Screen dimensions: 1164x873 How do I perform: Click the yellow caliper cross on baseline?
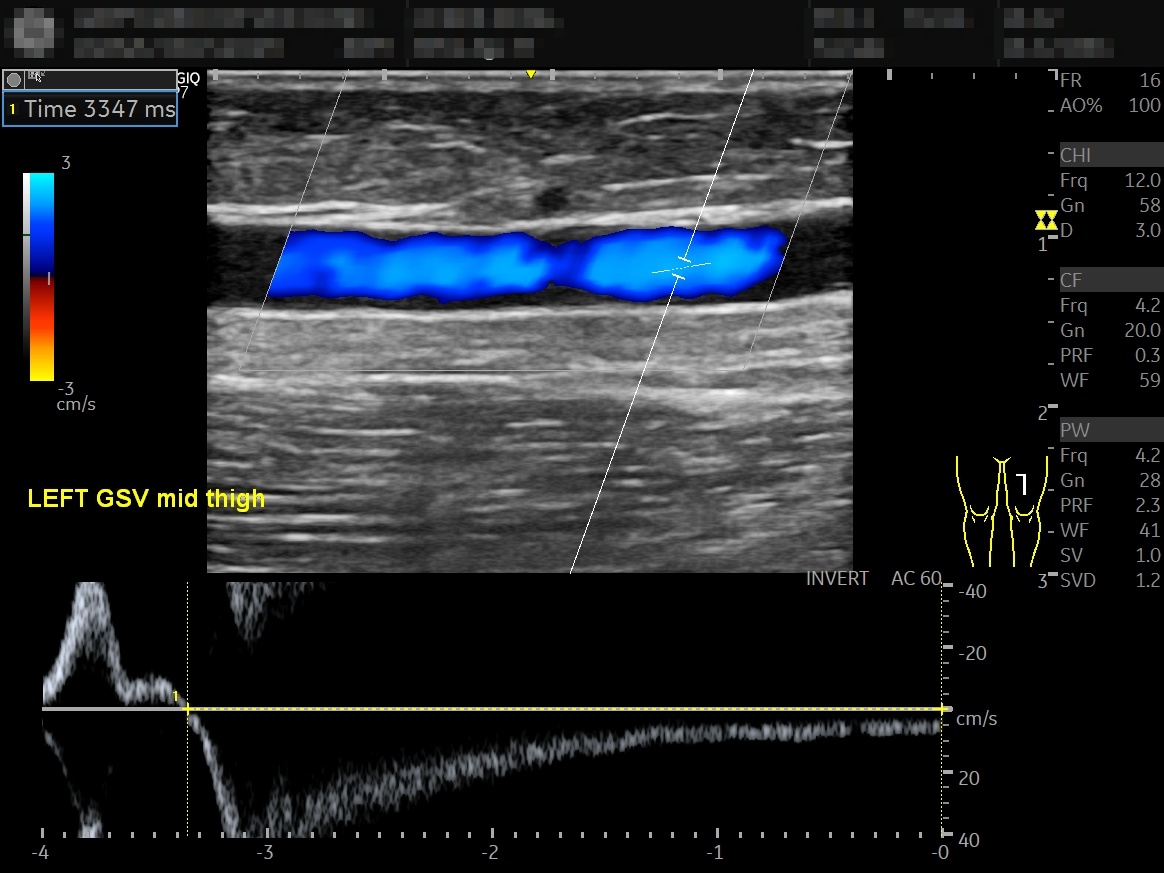[x=187, y=710]
